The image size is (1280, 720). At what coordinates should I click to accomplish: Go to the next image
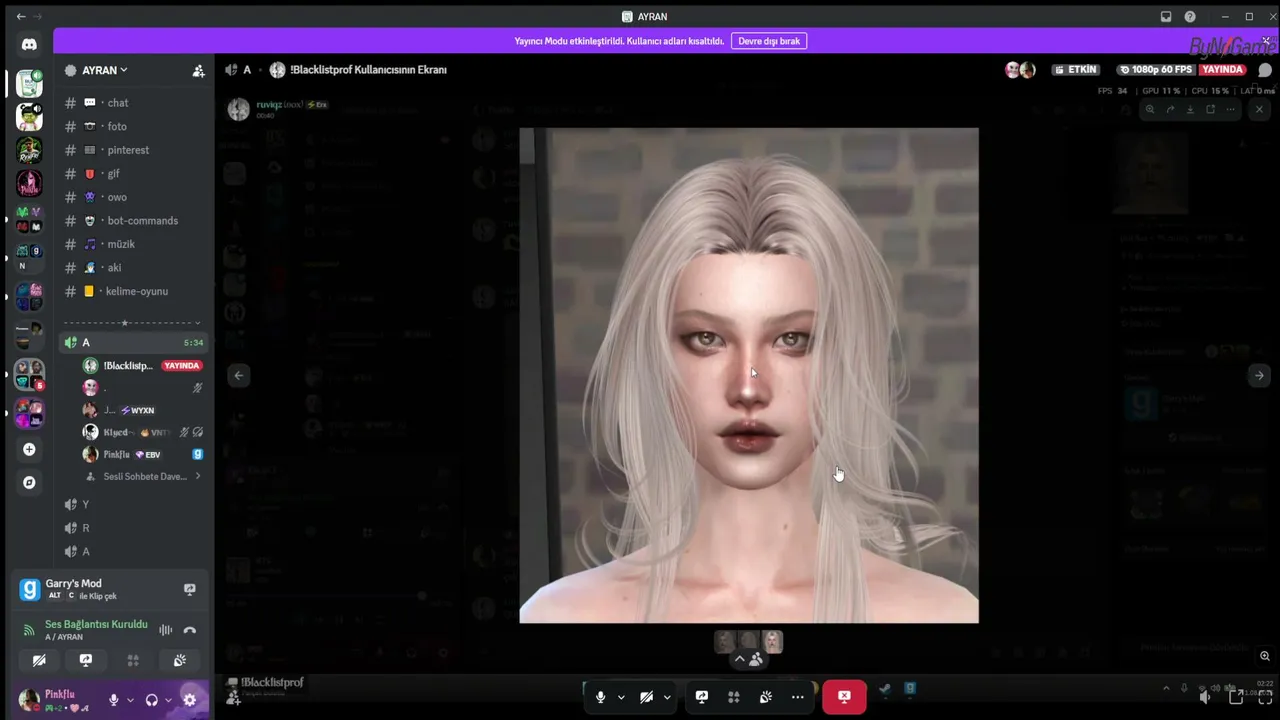pos(1259,375)
